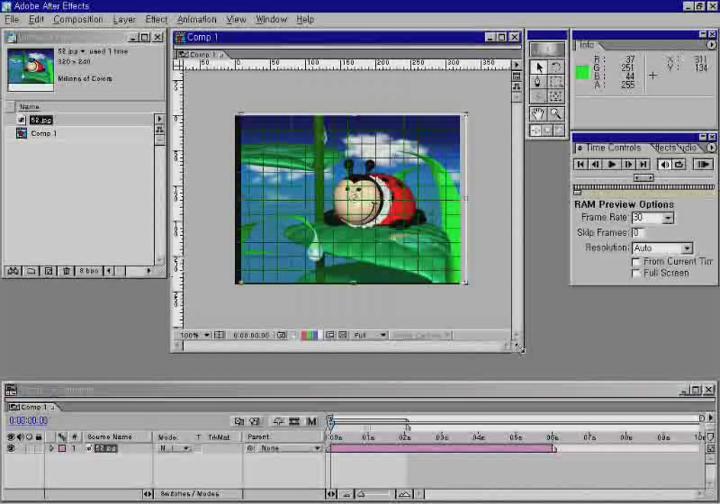Select the Pan Behind tool
Viewport: 720px width, 504px height.
point(556,96)
